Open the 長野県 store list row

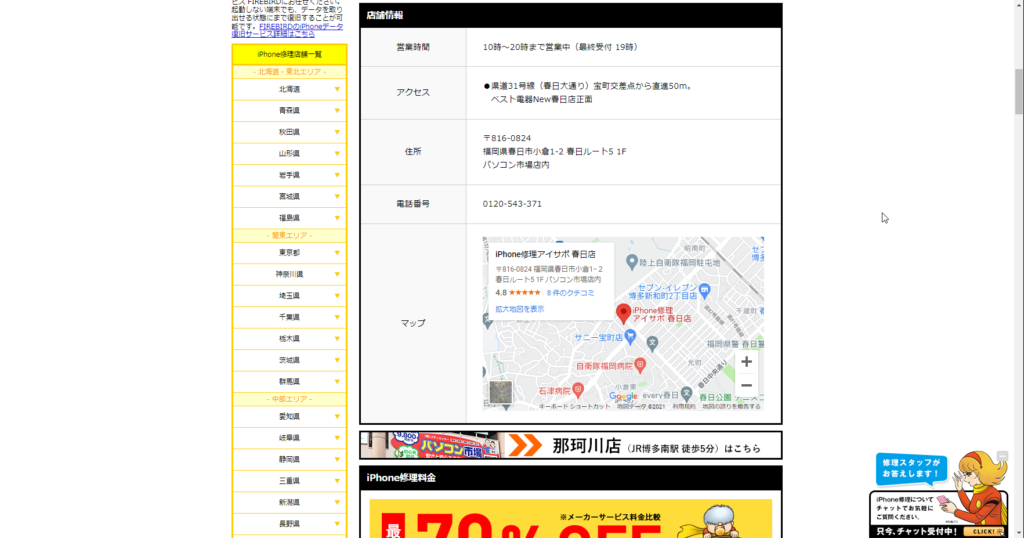click(x=289, y=524)
